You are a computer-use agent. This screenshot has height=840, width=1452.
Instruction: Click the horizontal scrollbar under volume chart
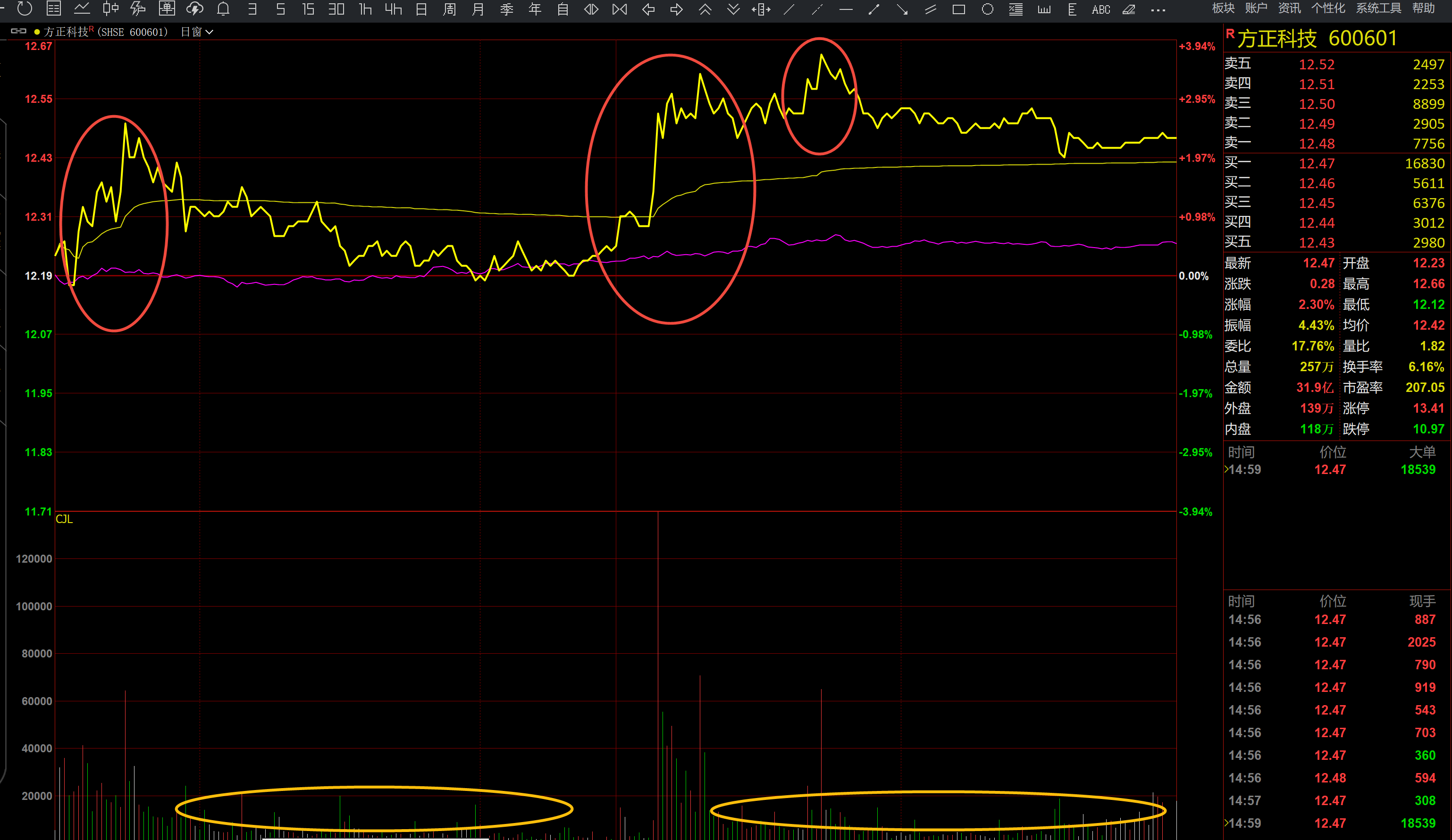375,838
